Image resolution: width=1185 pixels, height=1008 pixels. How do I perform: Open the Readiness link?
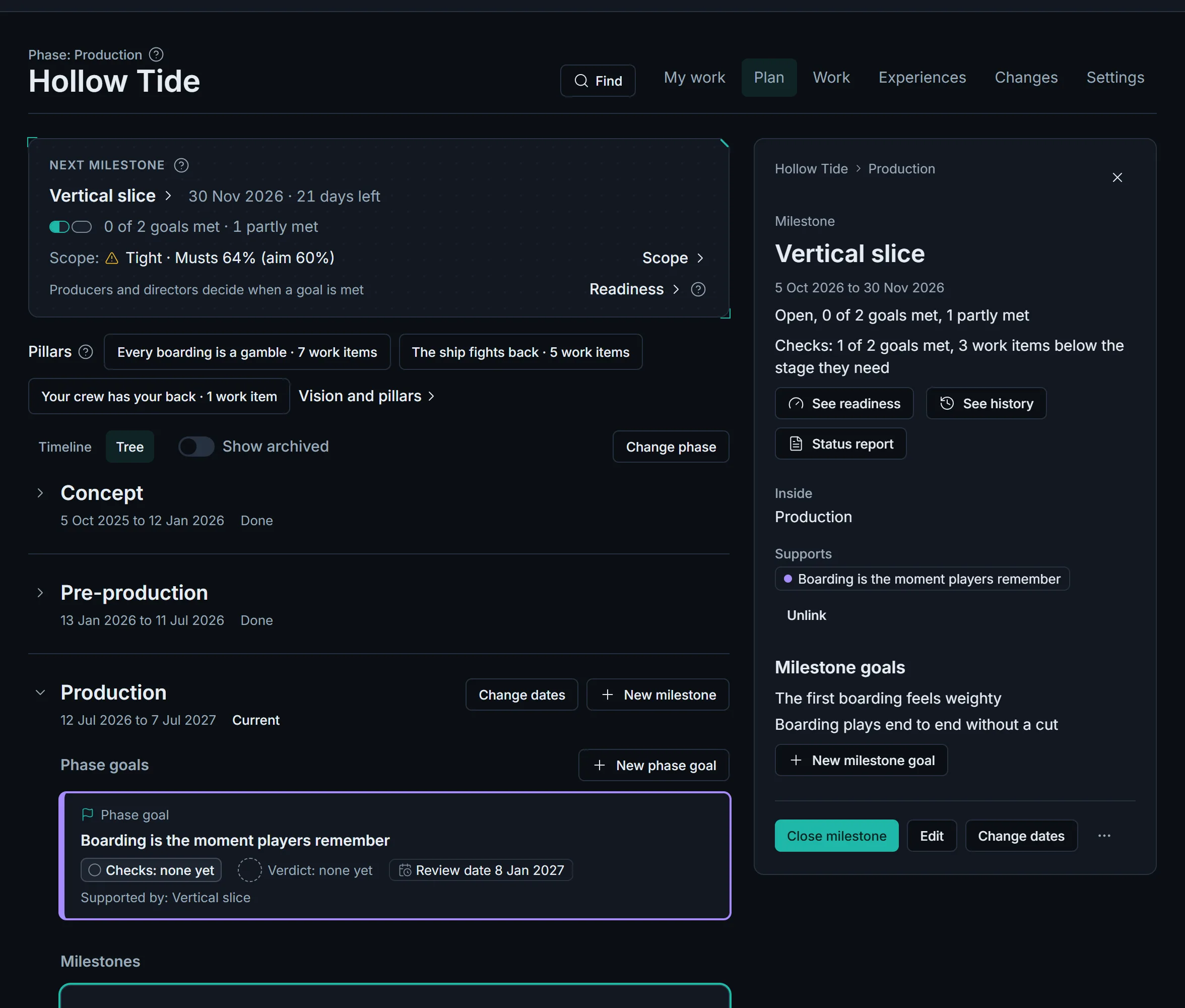(x=634, y=289)
